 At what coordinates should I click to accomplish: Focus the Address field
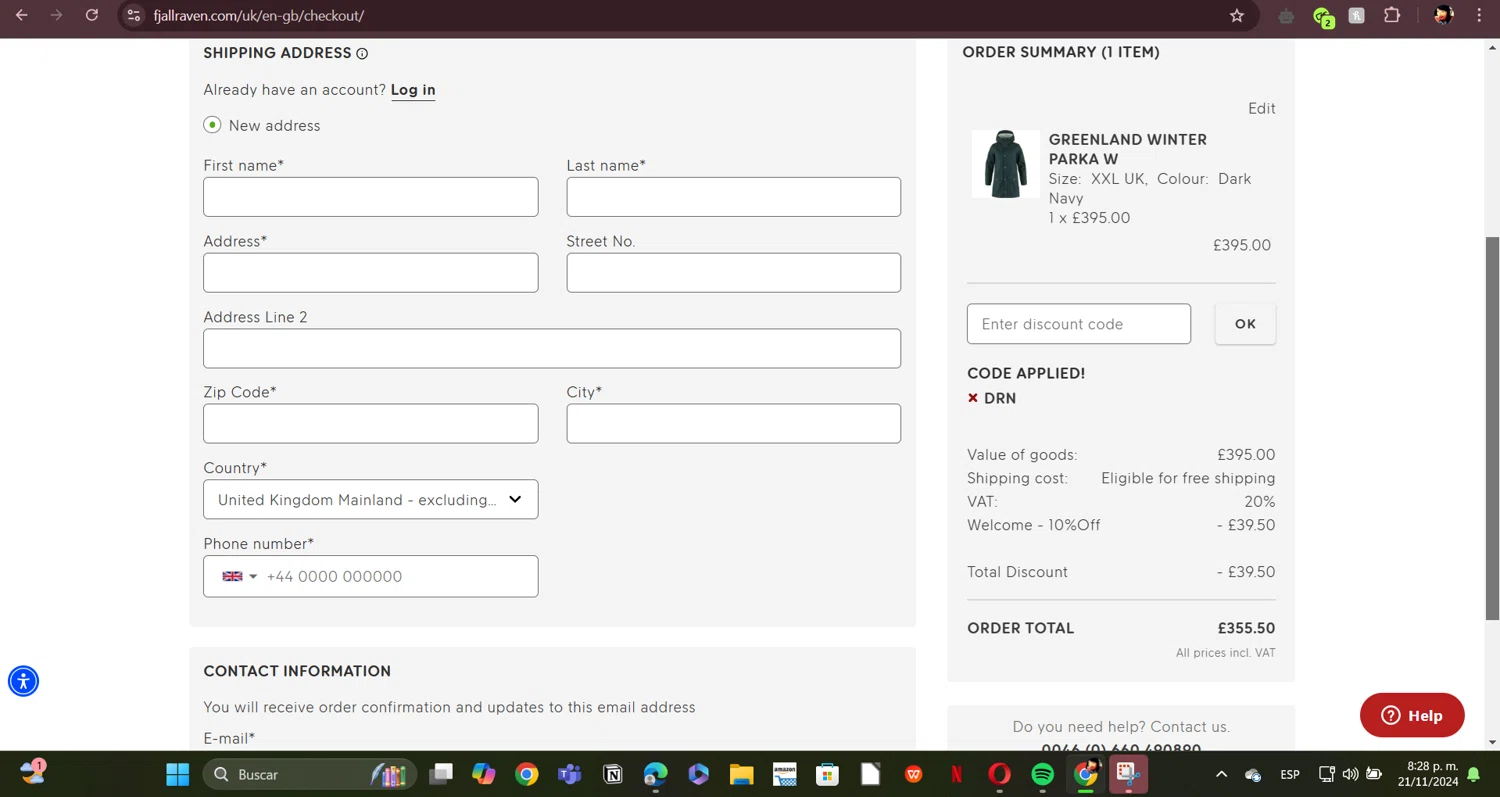coord(371,273)
